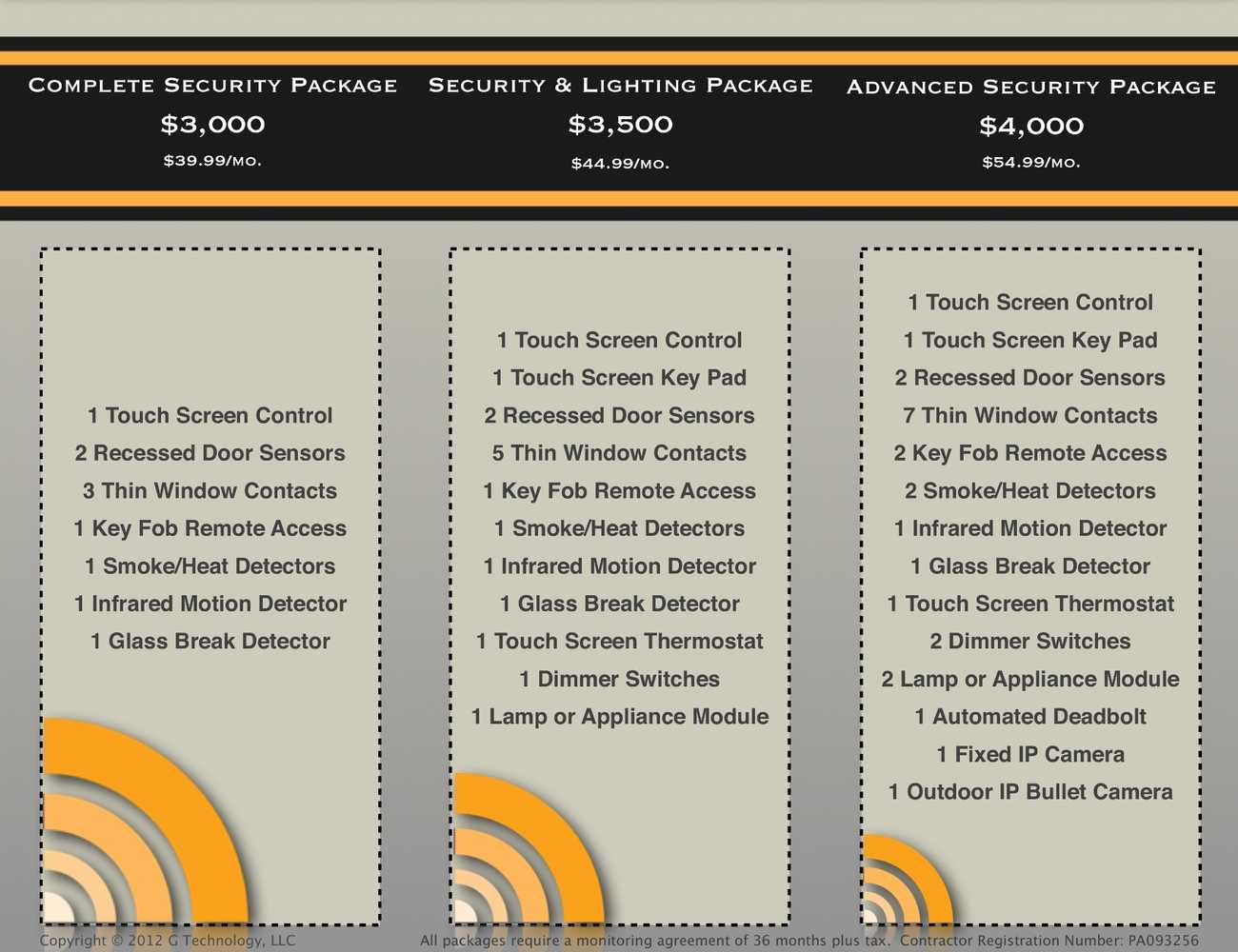Select the '2 Key Fob Remote Access' line
This screenshot has width=1238, height=952.
pyautogui.click(x=1030, y=453)
